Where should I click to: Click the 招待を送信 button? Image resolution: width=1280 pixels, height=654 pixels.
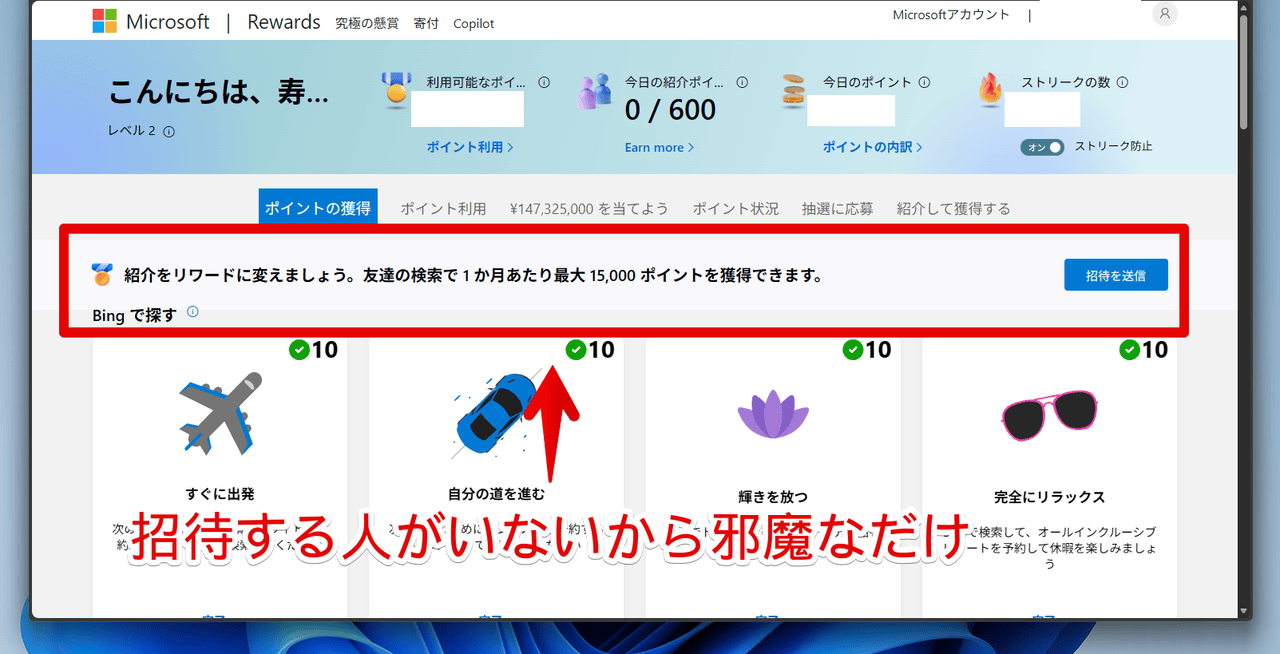pos(1116,274)
